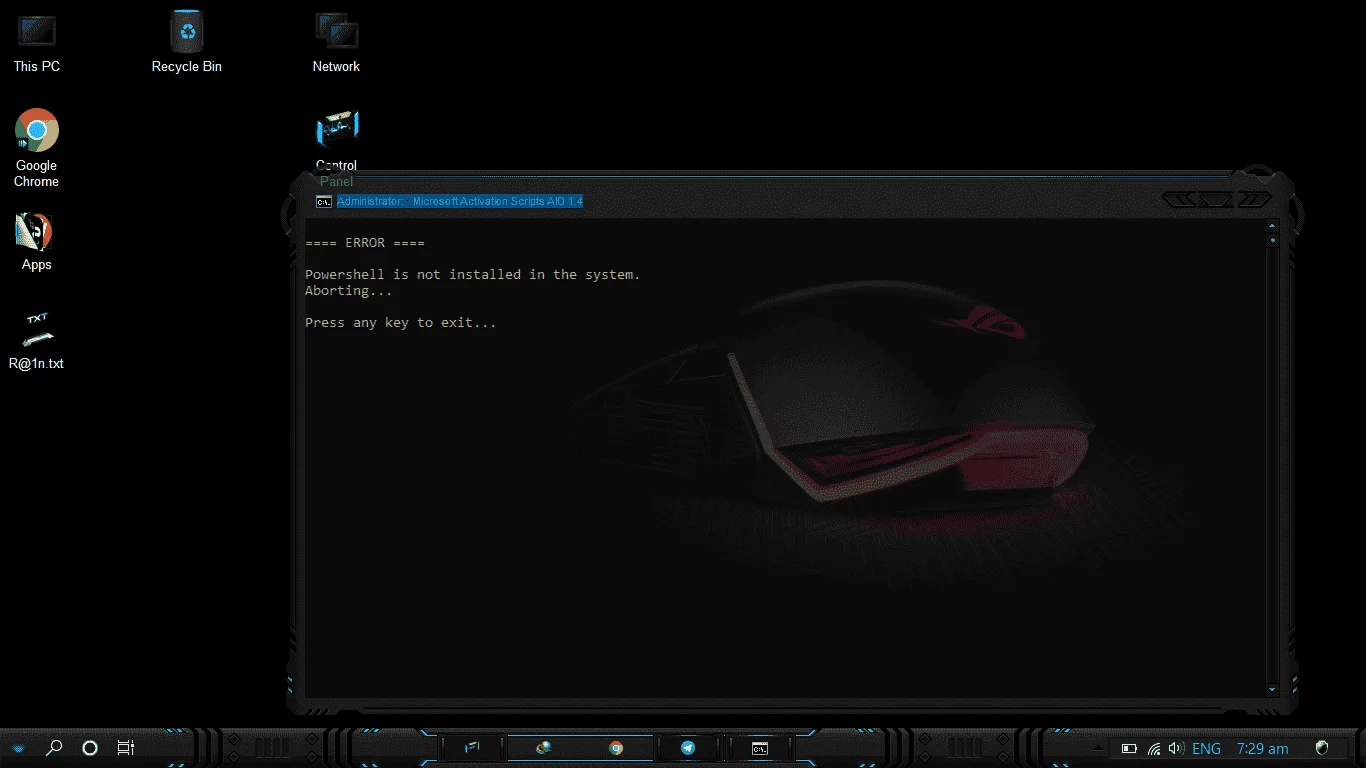Open the notification center icon
This screenshot has width=1366, height=768.
click(x=1322, y=748)
